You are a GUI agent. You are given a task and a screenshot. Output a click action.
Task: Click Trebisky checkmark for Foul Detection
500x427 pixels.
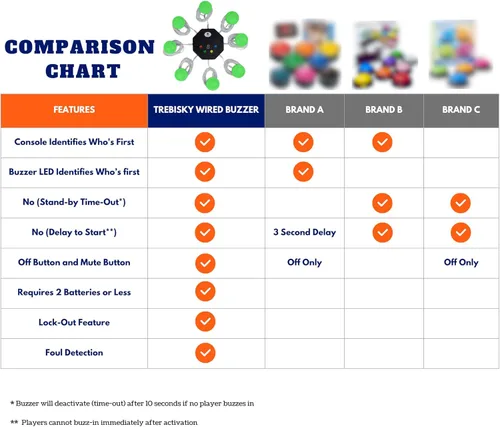click(x=205, y=353)
